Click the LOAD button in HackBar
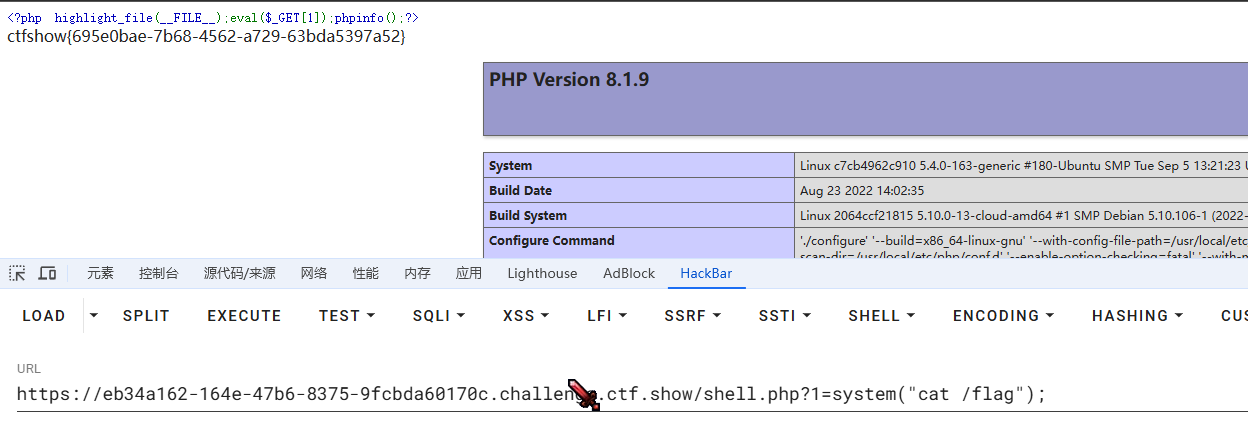This screenshot has width=1248, height=432. [x=44, y=315]
